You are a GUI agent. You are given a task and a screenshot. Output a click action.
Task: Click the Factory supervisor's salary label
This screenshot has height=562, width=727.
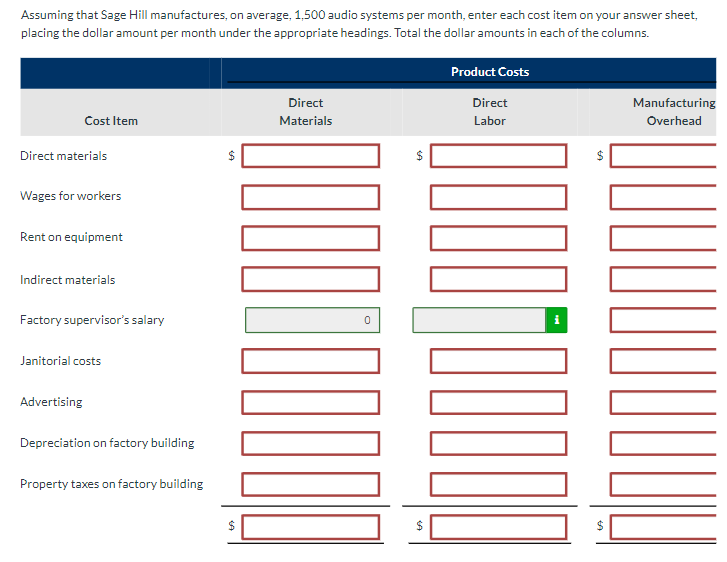coord(92,320)
